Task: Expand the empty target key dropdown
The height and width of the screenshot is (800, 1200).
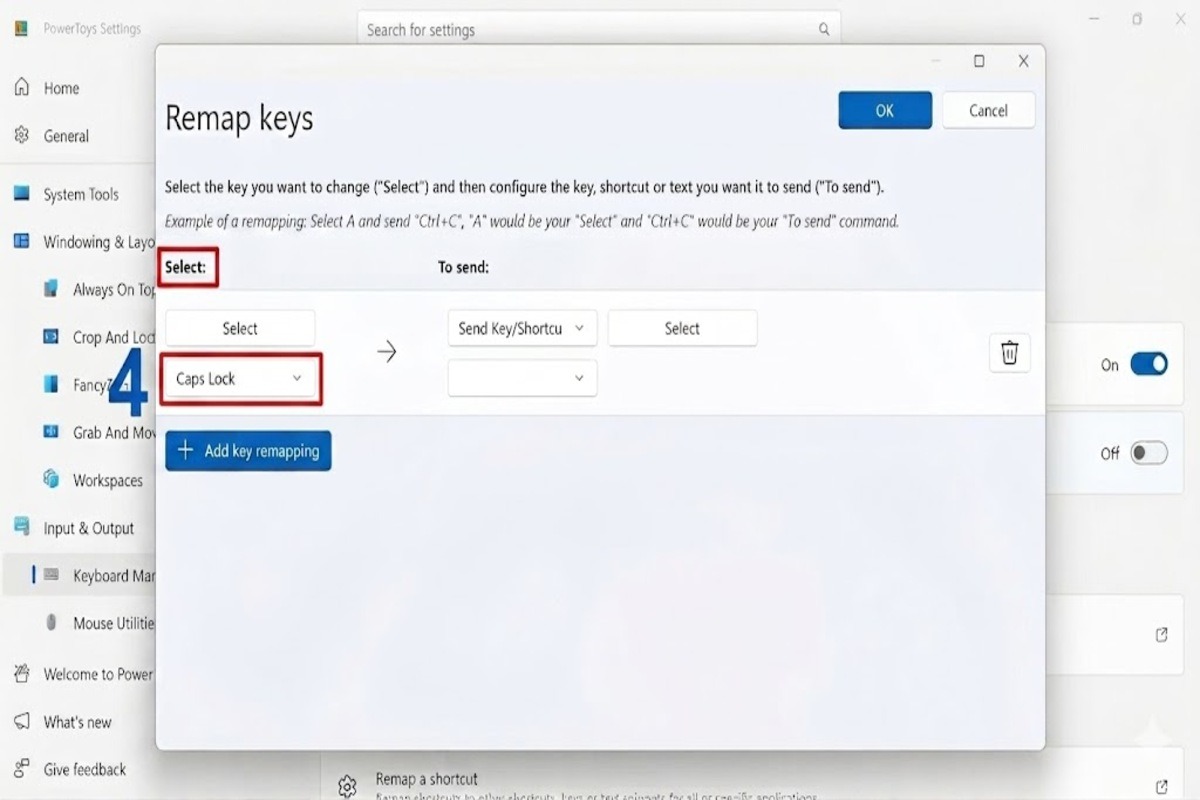Action: [522, 378]
